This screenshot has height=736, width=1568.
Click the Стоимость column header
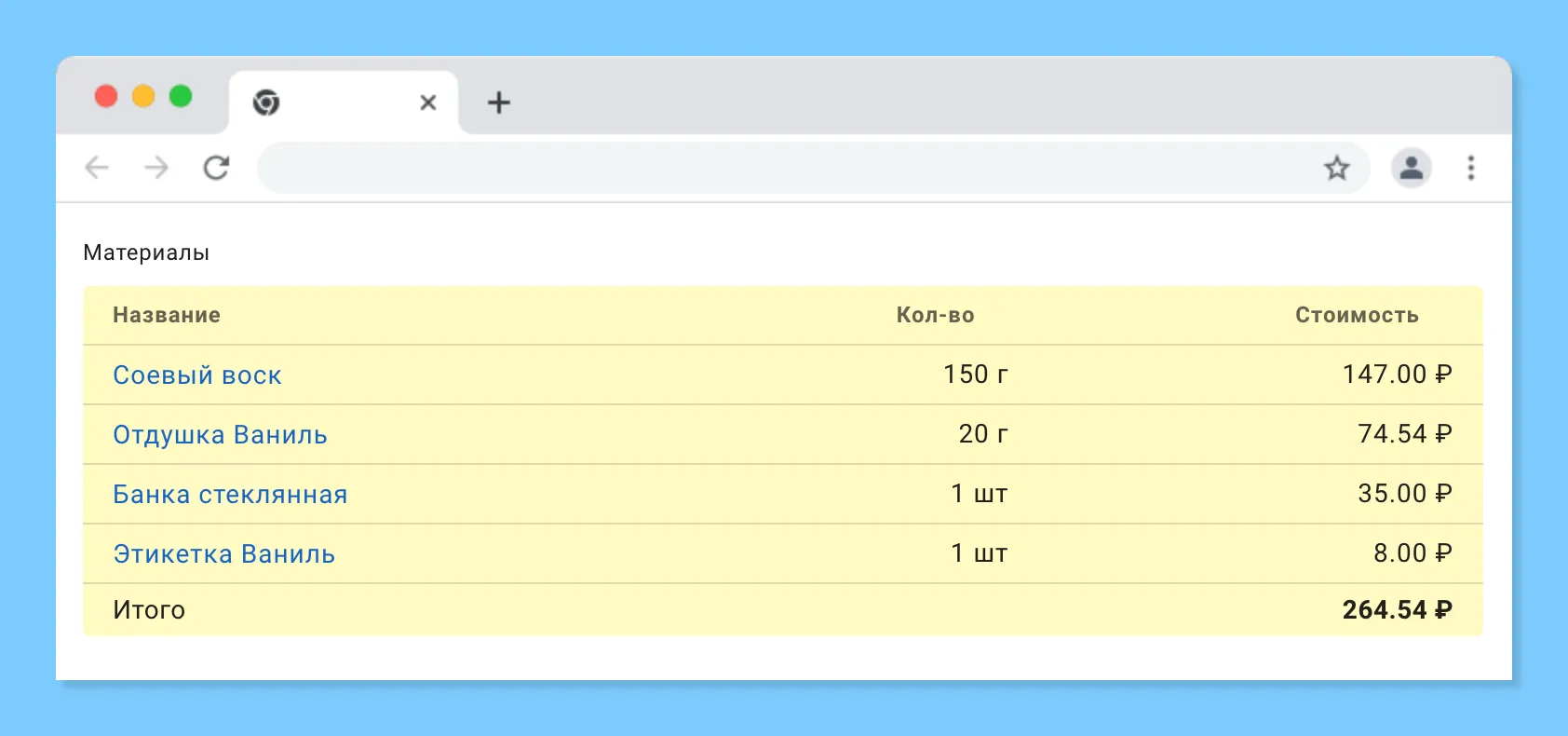(x=1357, y=315)
